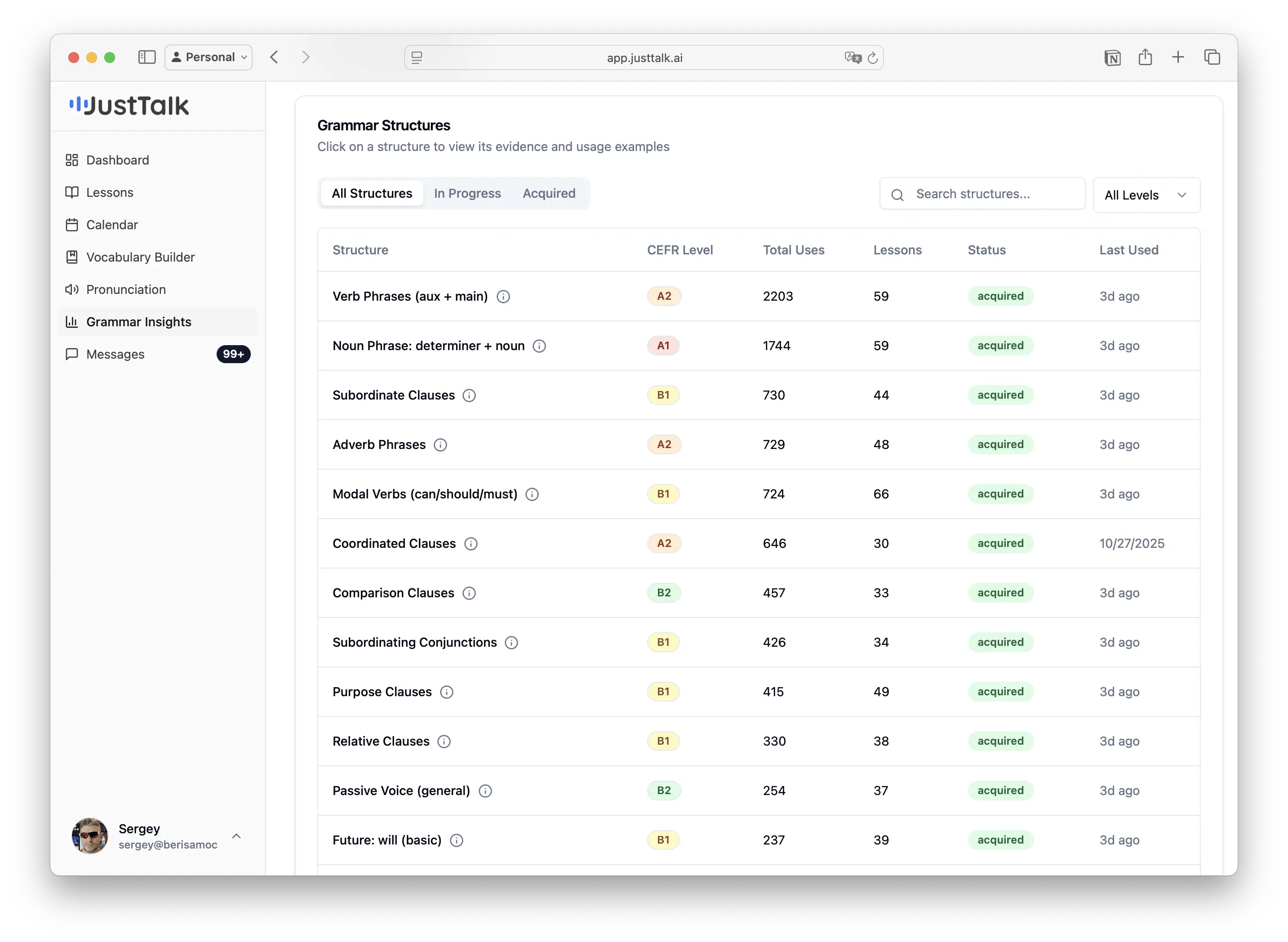Click the acquired status for Purpose Clauses
This screenshot has height=942, width=1288.
coord(1000,692)
